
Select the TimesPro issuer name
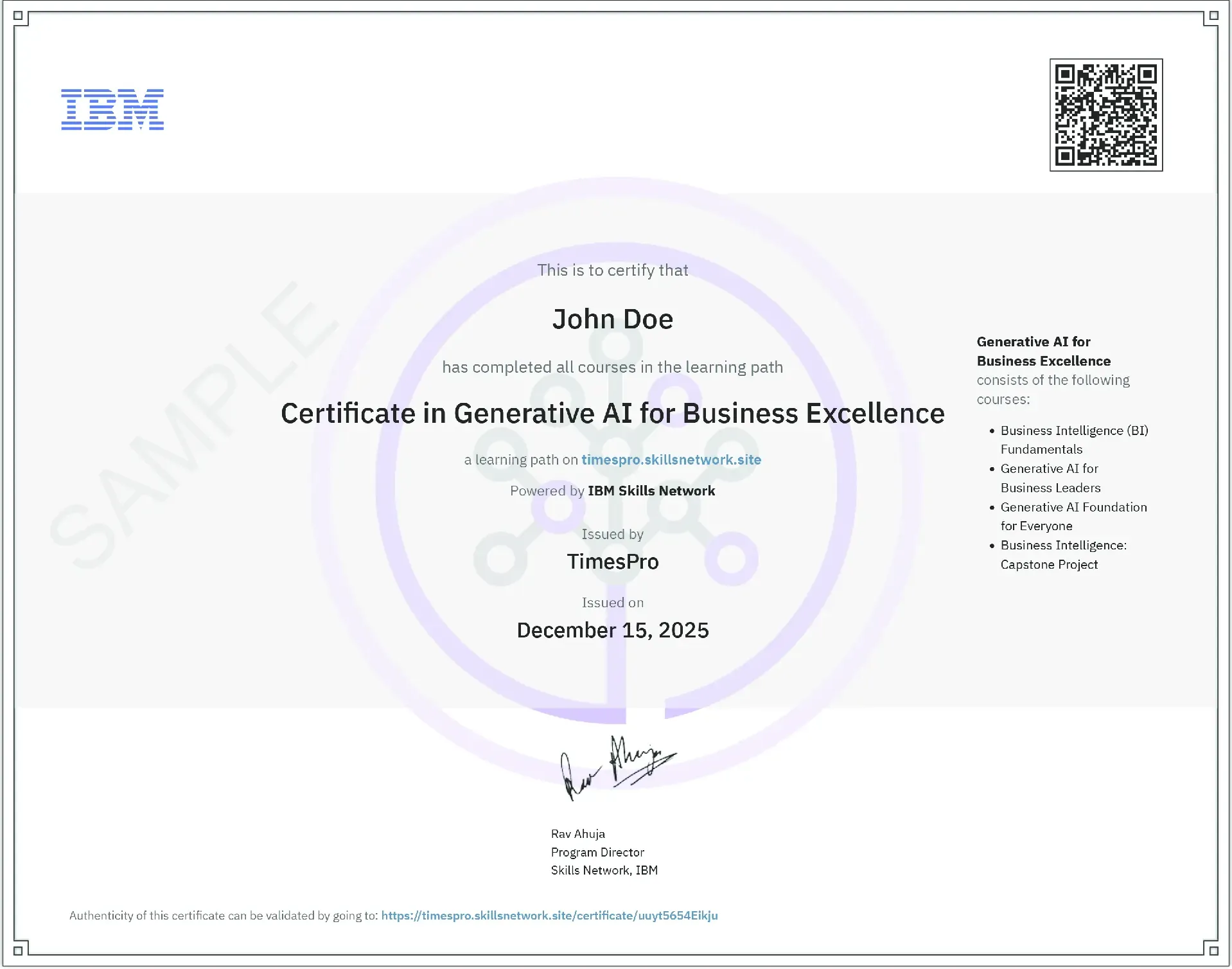pyautogui.click(x=612, y=562)
